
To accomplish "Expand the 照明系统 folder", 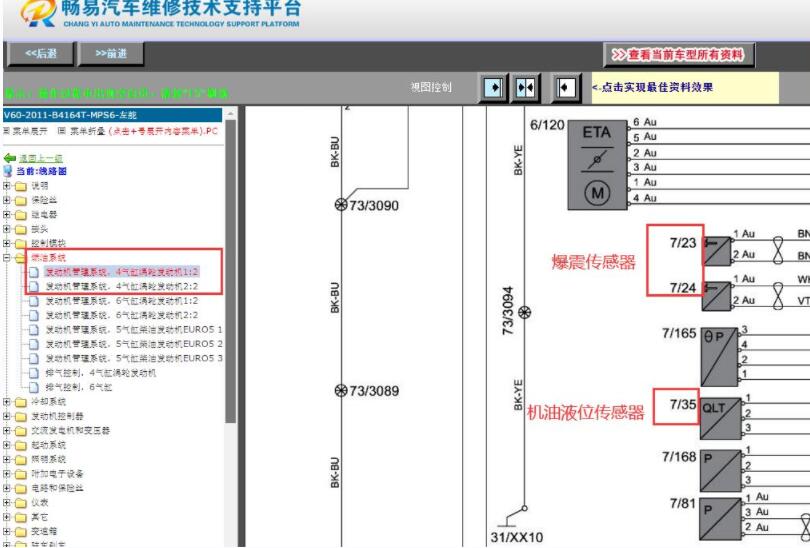I will [x=6, y=460].
